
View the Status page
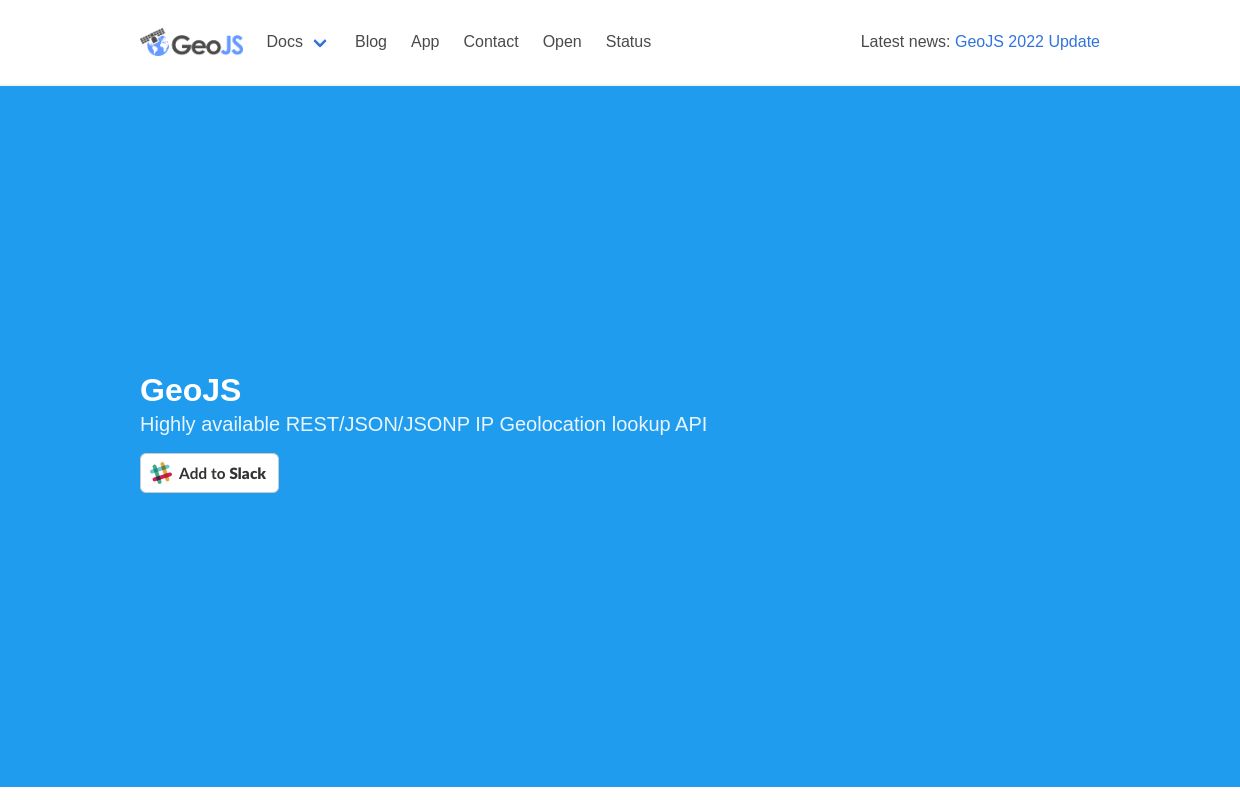628,42
